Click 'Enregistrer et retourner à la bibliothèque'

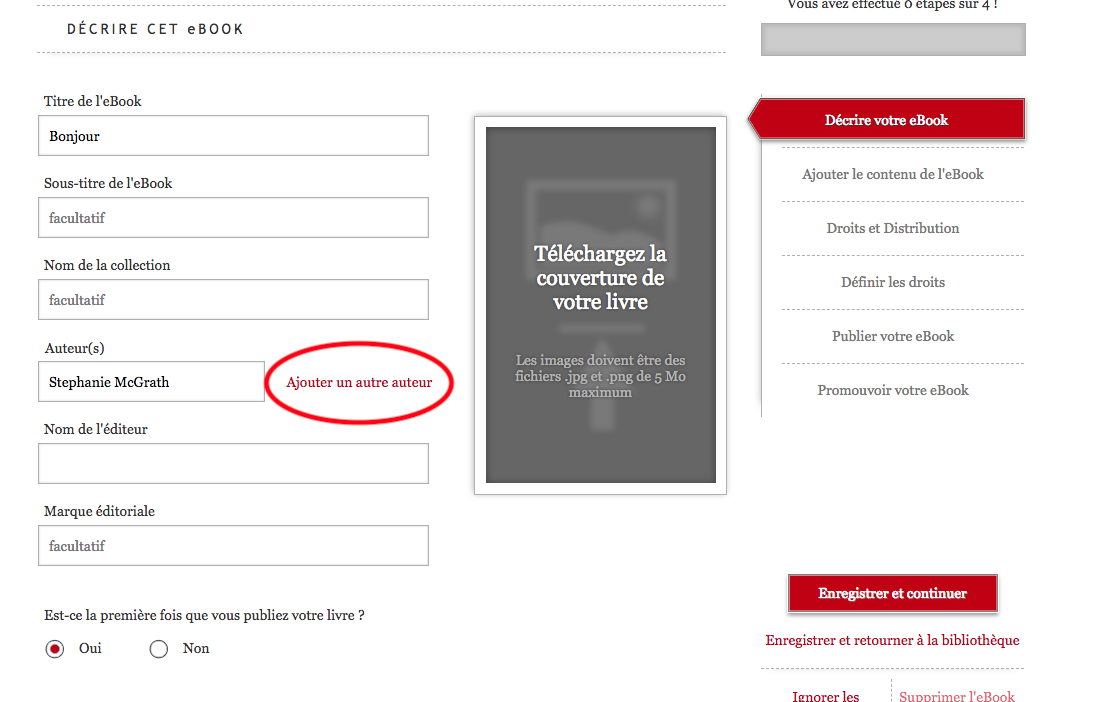[x=892, y=640]
